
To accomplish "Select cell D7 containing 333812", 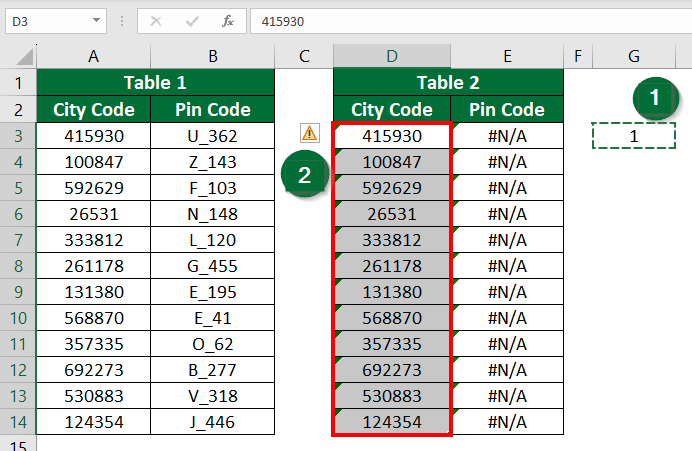I will coord(392,240).
